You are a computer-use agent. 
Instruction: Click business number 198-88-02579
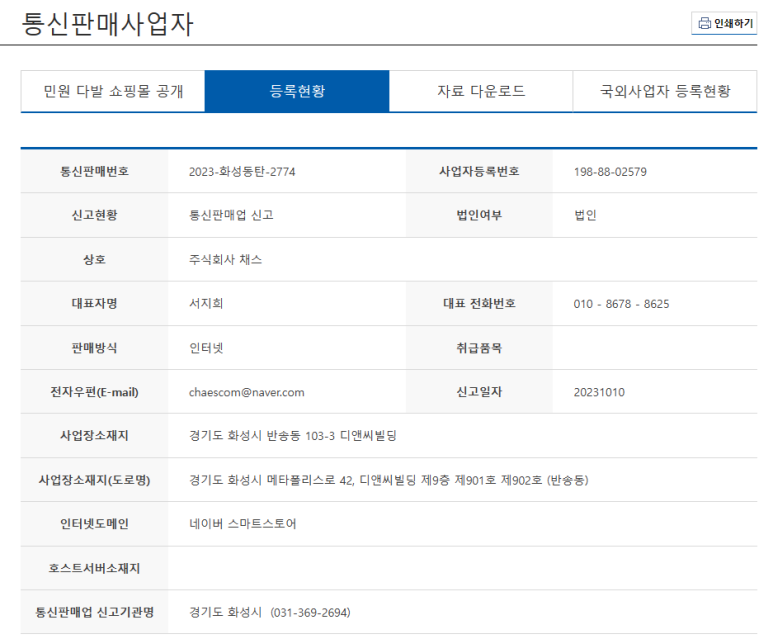610,172
